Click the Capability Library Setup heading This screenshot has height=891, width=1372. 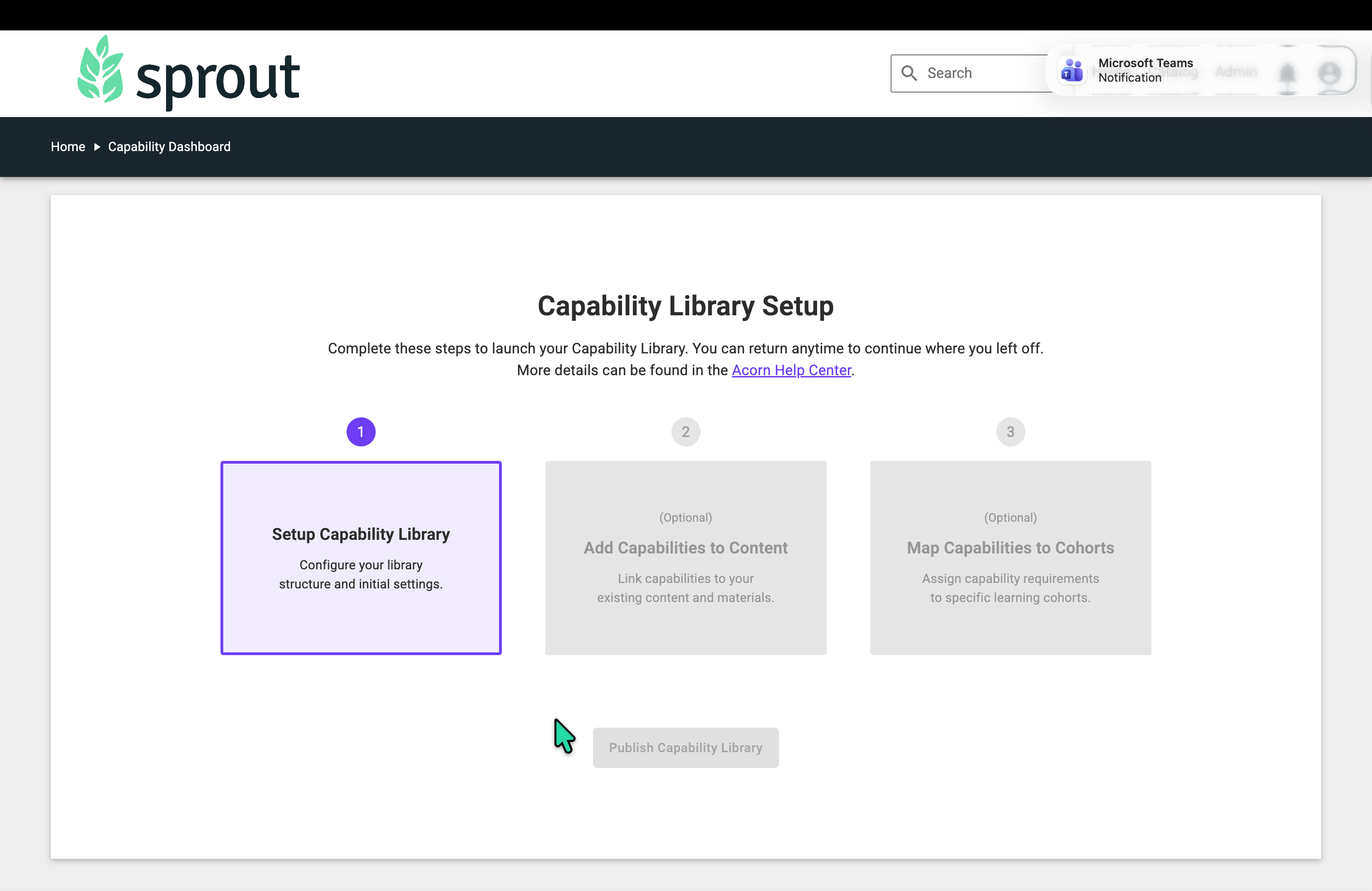pos(686,305)
